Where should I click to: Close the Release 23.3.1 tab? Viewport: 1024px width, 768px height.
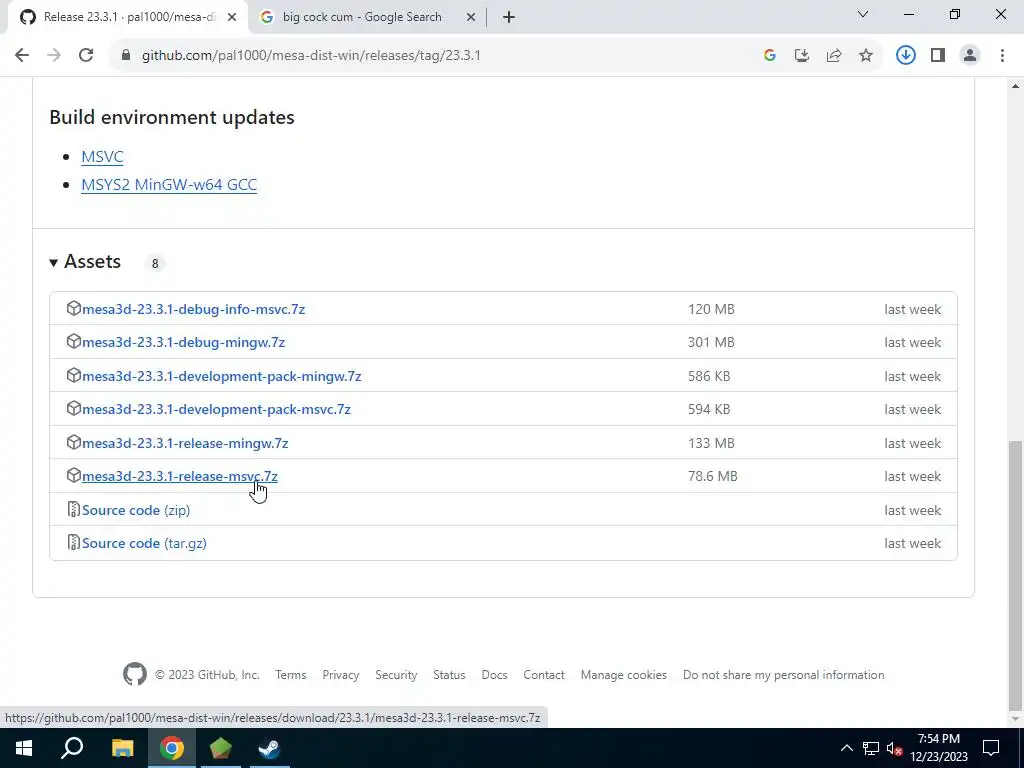point(232,17)
